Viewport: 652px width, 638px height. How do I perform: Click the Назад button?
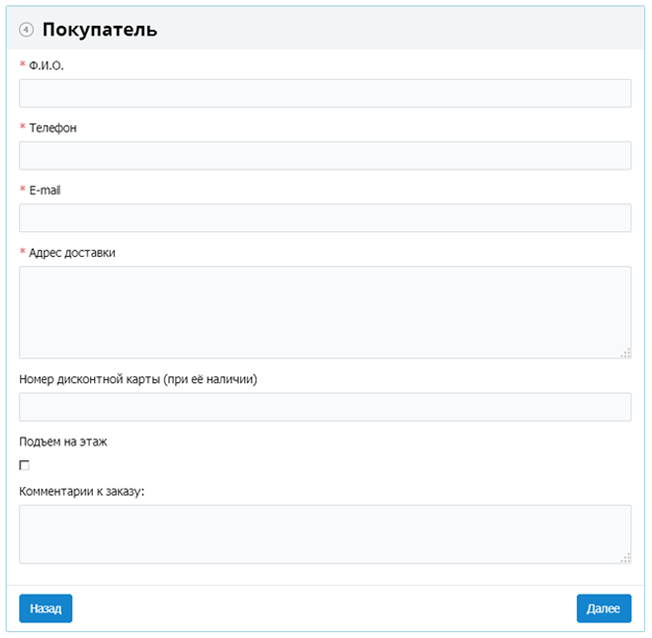46,608
